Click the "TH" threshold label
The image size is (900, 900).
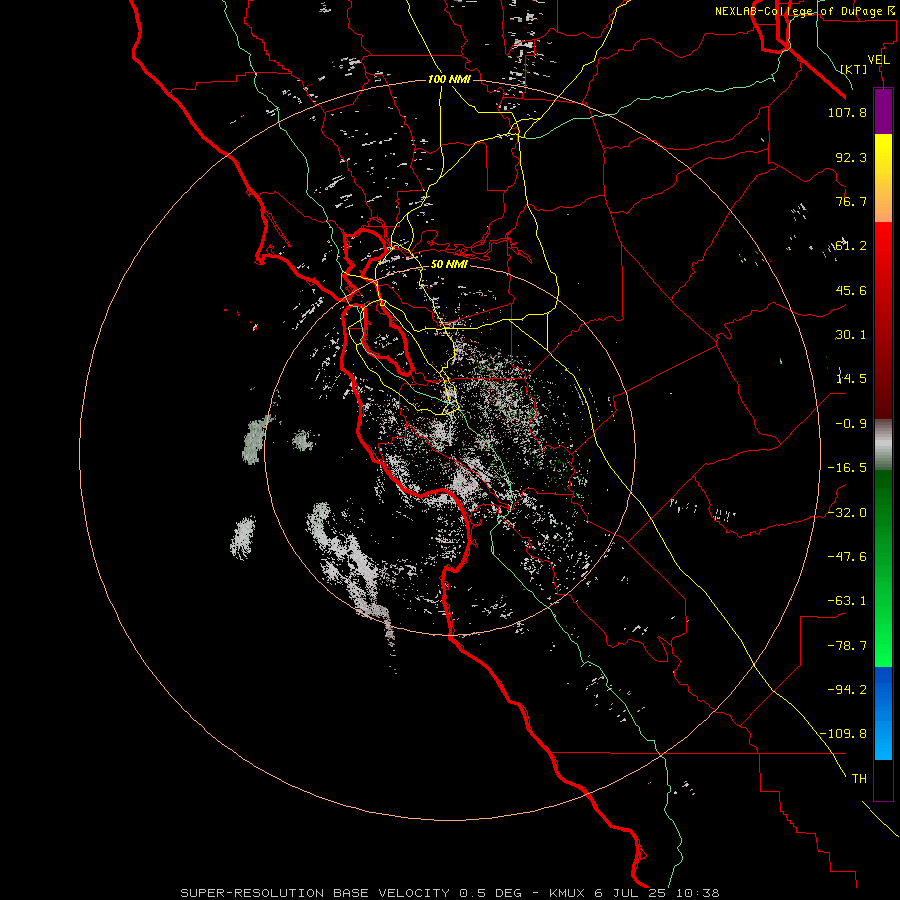859,778
